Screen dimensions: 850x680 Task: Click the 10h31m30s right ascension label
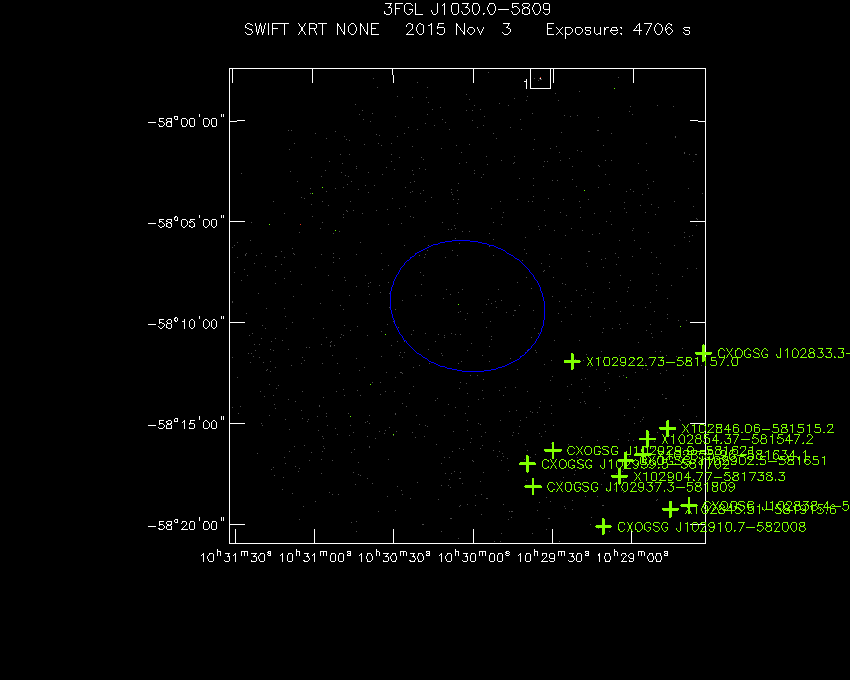[236, 557]
